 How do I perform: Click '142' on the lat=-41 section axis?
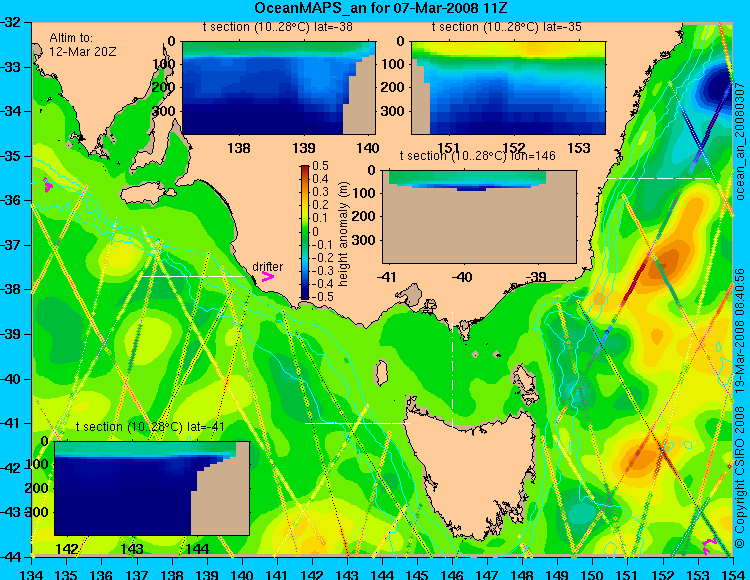click(67, 549)
